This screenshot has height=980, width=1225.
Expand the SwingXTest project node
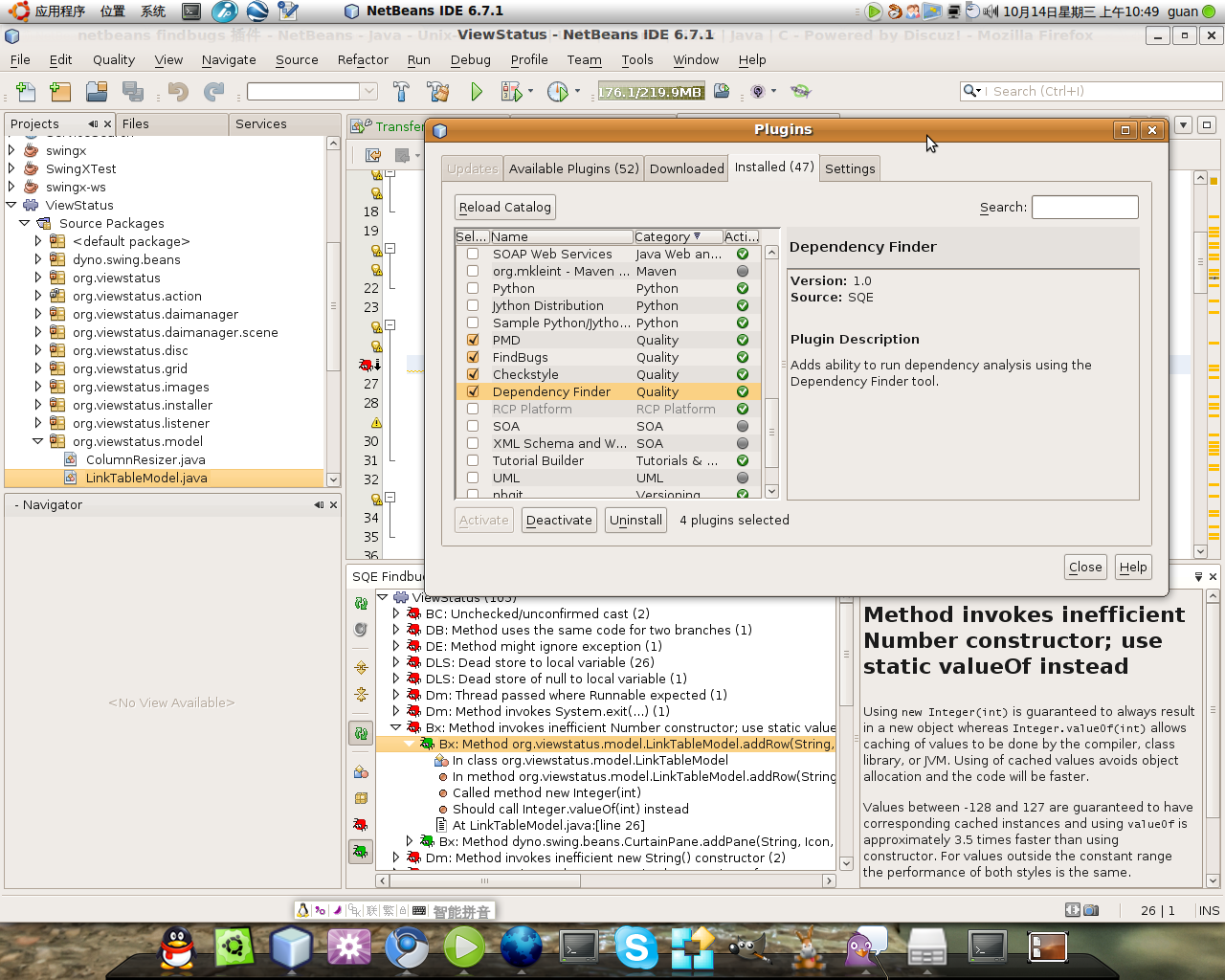pyautogui.click(x=11, y=168)
